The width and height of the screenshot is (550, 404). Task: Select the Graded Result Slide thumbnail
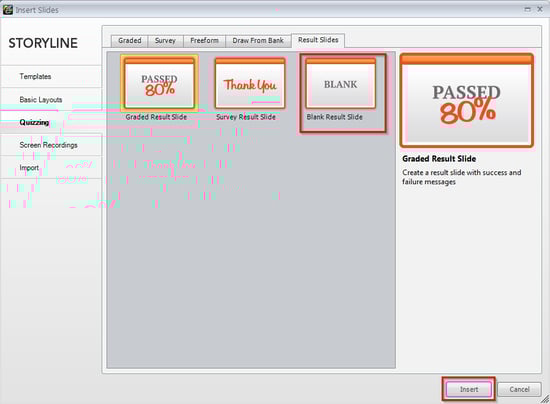pyautogui.click(x=159, y=83)
